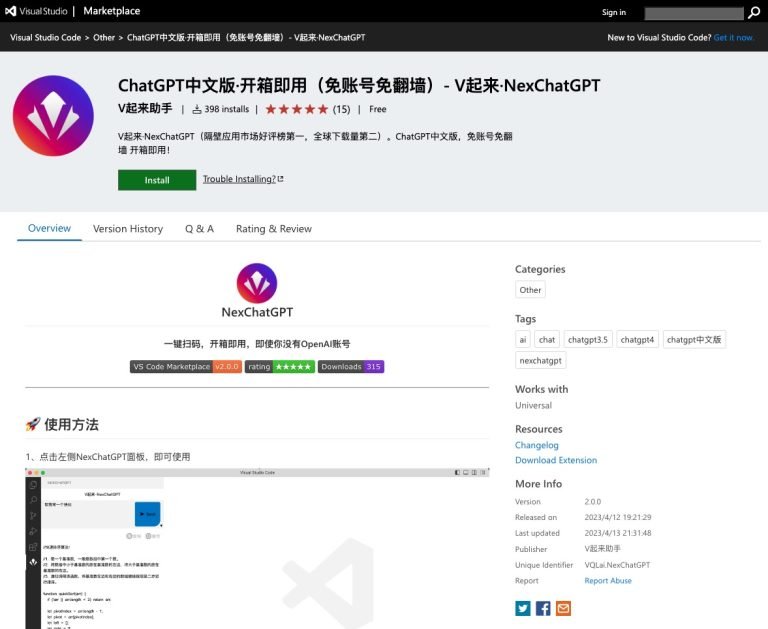
Task: Click the VS Code Marketplace v2.0.0 badge
Action: click(186, 366)
